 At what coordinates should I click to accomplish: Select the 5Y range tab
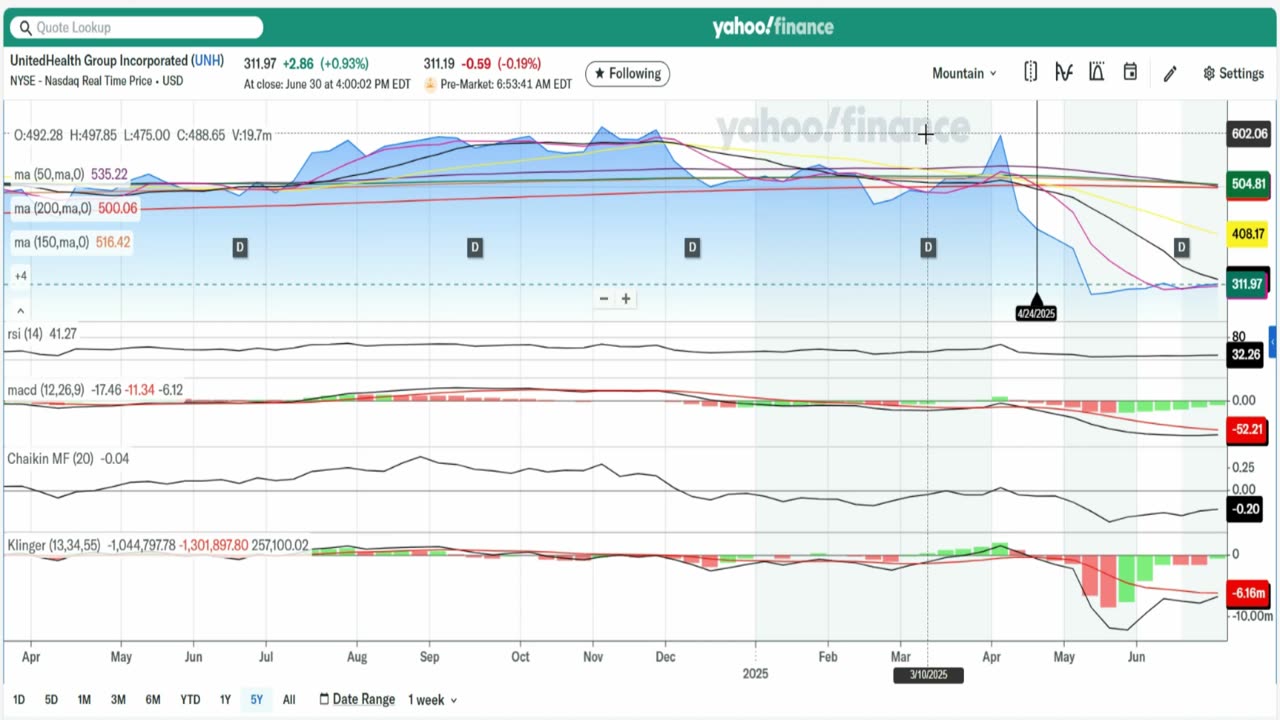pos(256,700)
